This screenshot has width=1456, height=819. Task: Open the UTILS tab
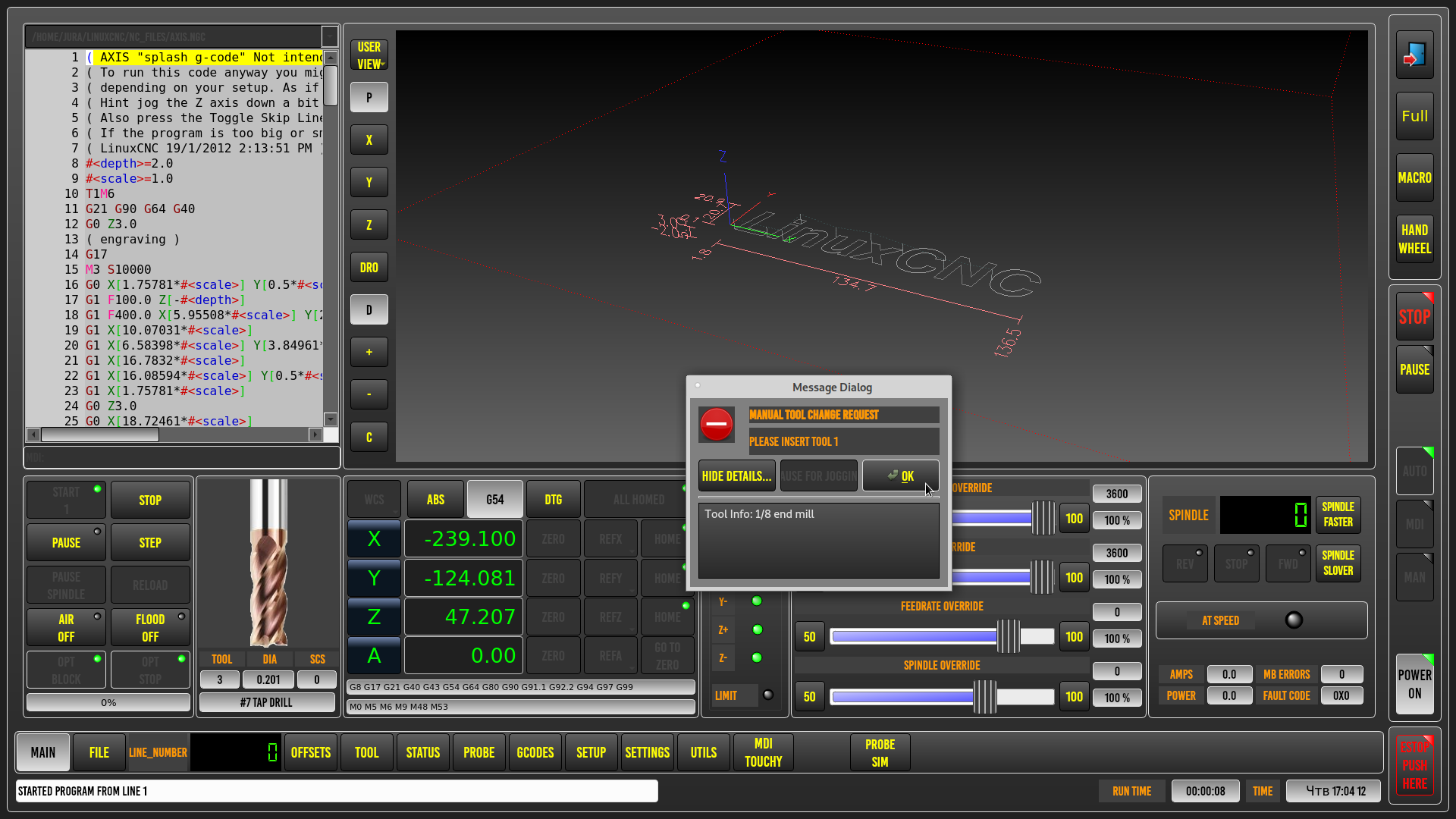704,753
